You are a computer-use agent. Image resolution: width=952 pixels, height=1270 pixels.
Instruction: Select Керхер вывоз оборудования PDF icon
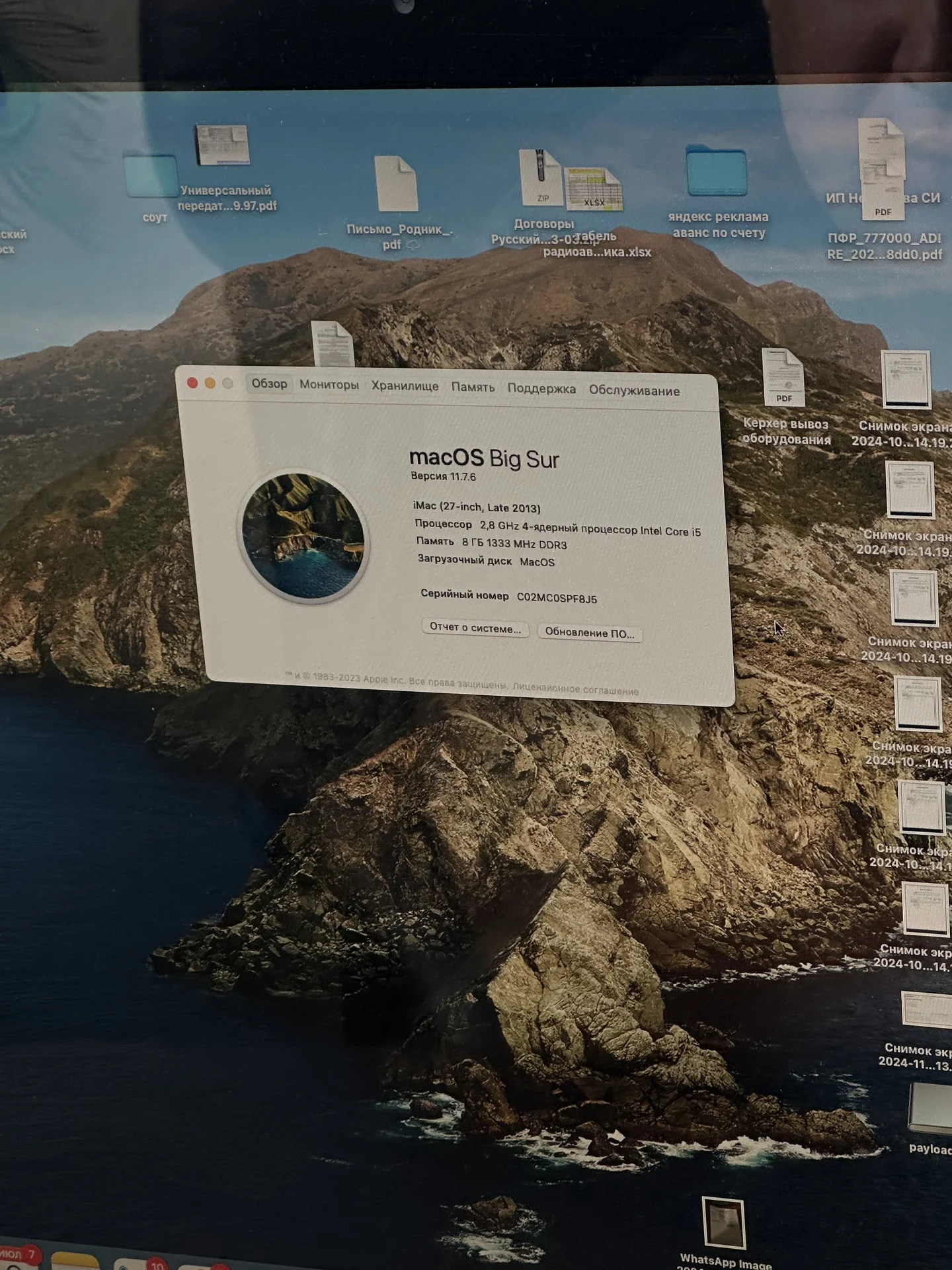pyautogui.click(x=783, y=377)
